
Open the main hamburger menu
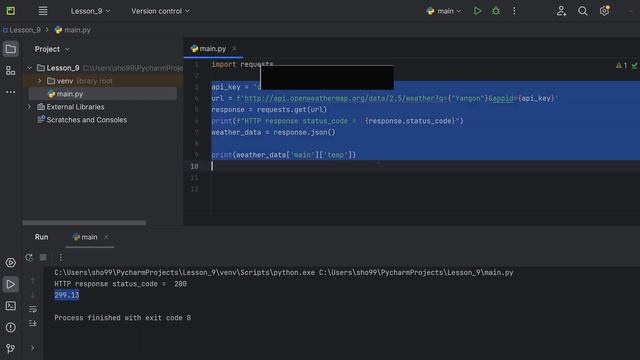(43, 11)
